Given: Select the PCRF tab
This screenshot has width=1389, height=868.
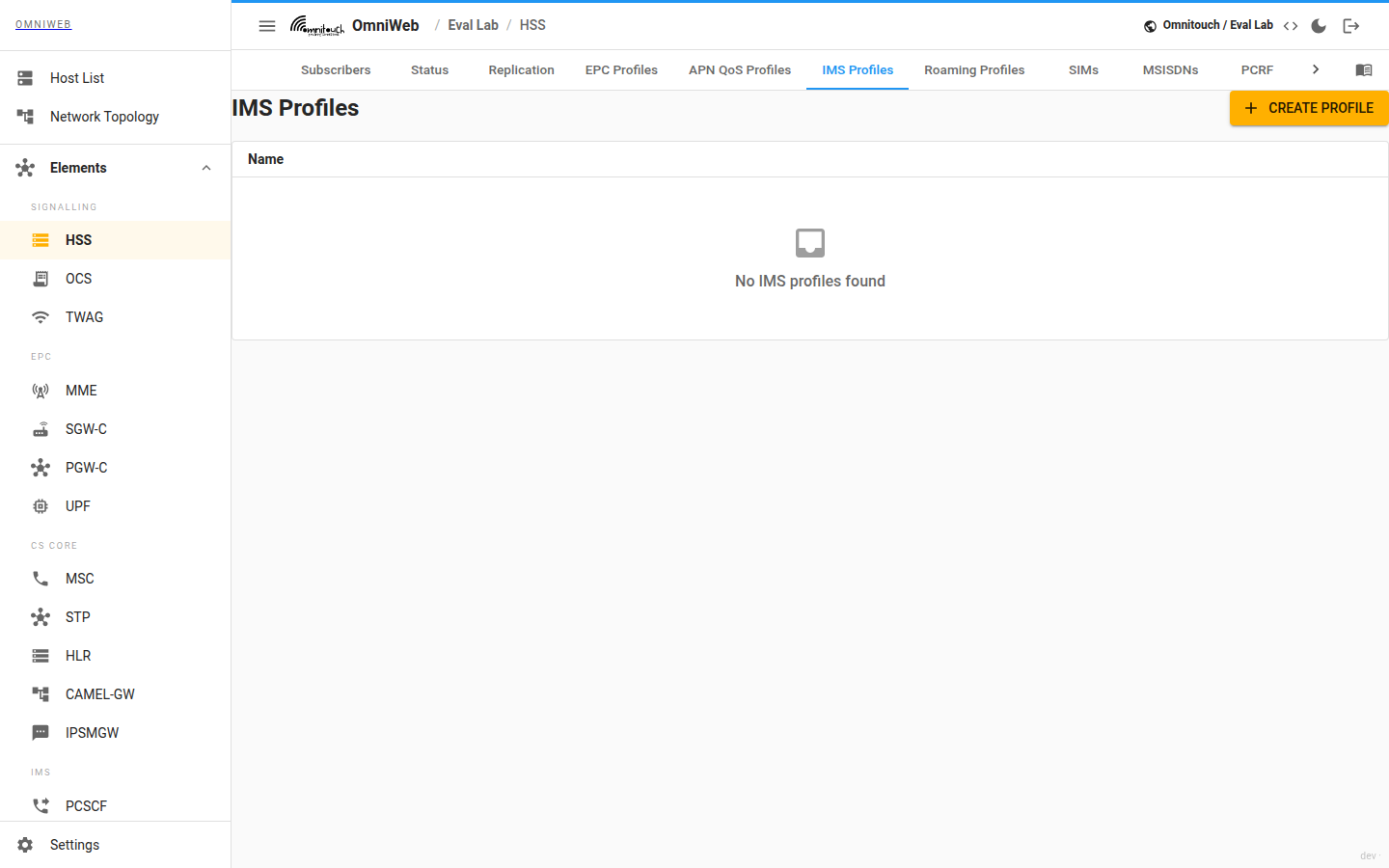Looking at the screenshot, I should click(x=1257, y=70).
